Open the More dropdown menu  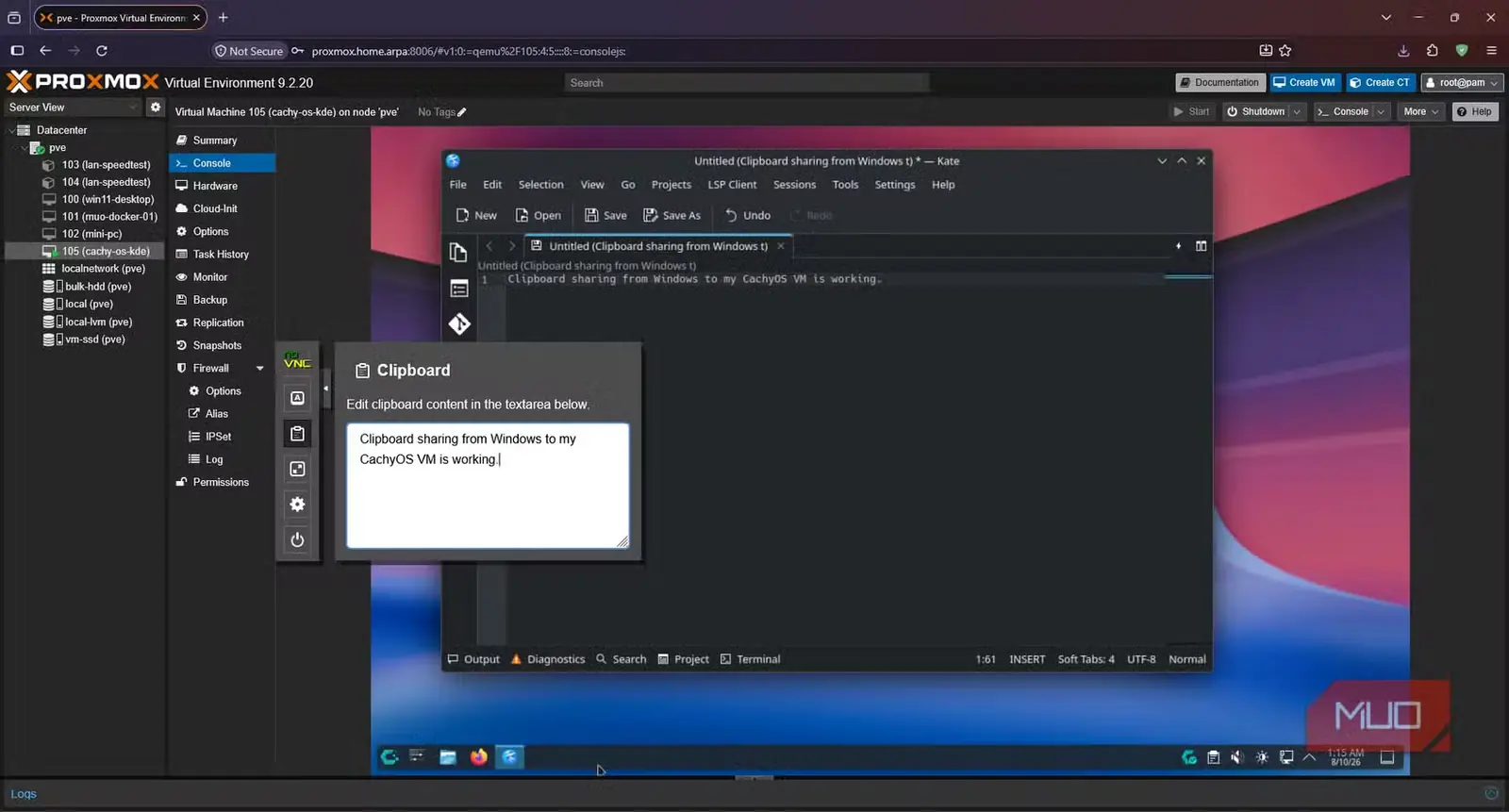(x=1420, y=111)
